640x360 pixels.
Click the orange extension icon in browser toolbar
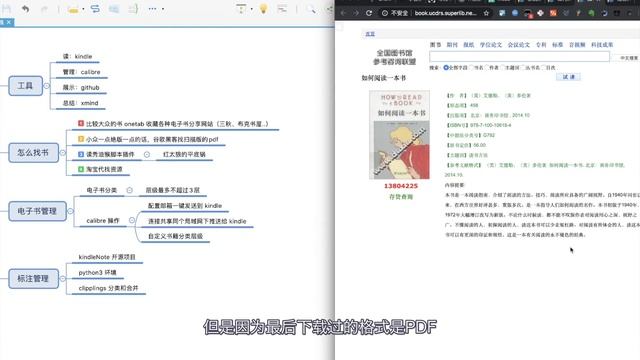point(553,13)
